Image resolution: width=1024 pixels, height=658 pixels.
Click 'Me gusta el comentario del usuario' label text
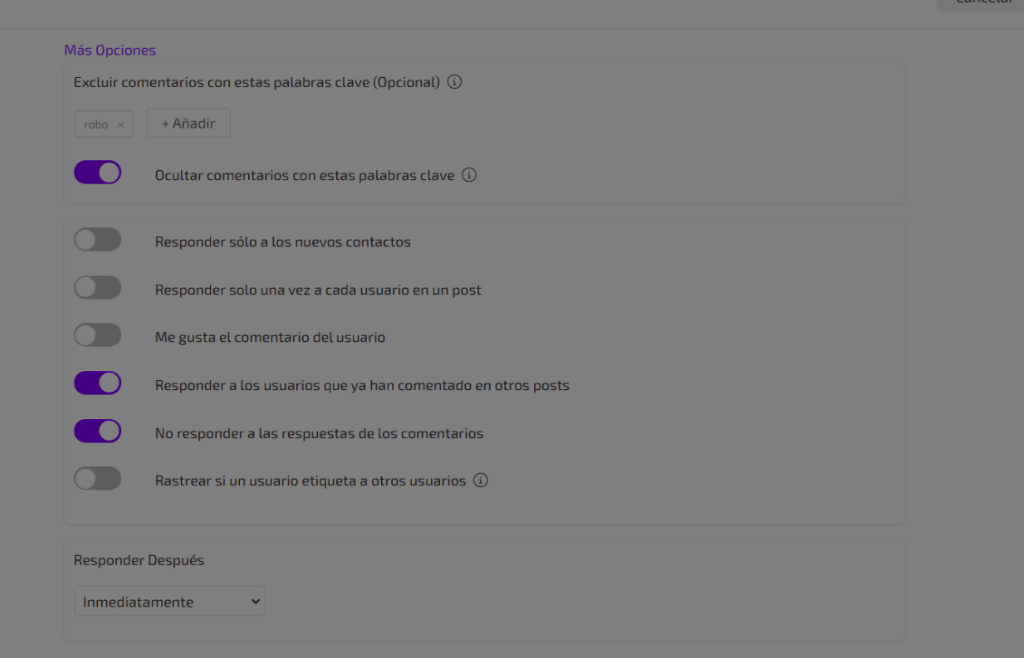tap(270, 337)
